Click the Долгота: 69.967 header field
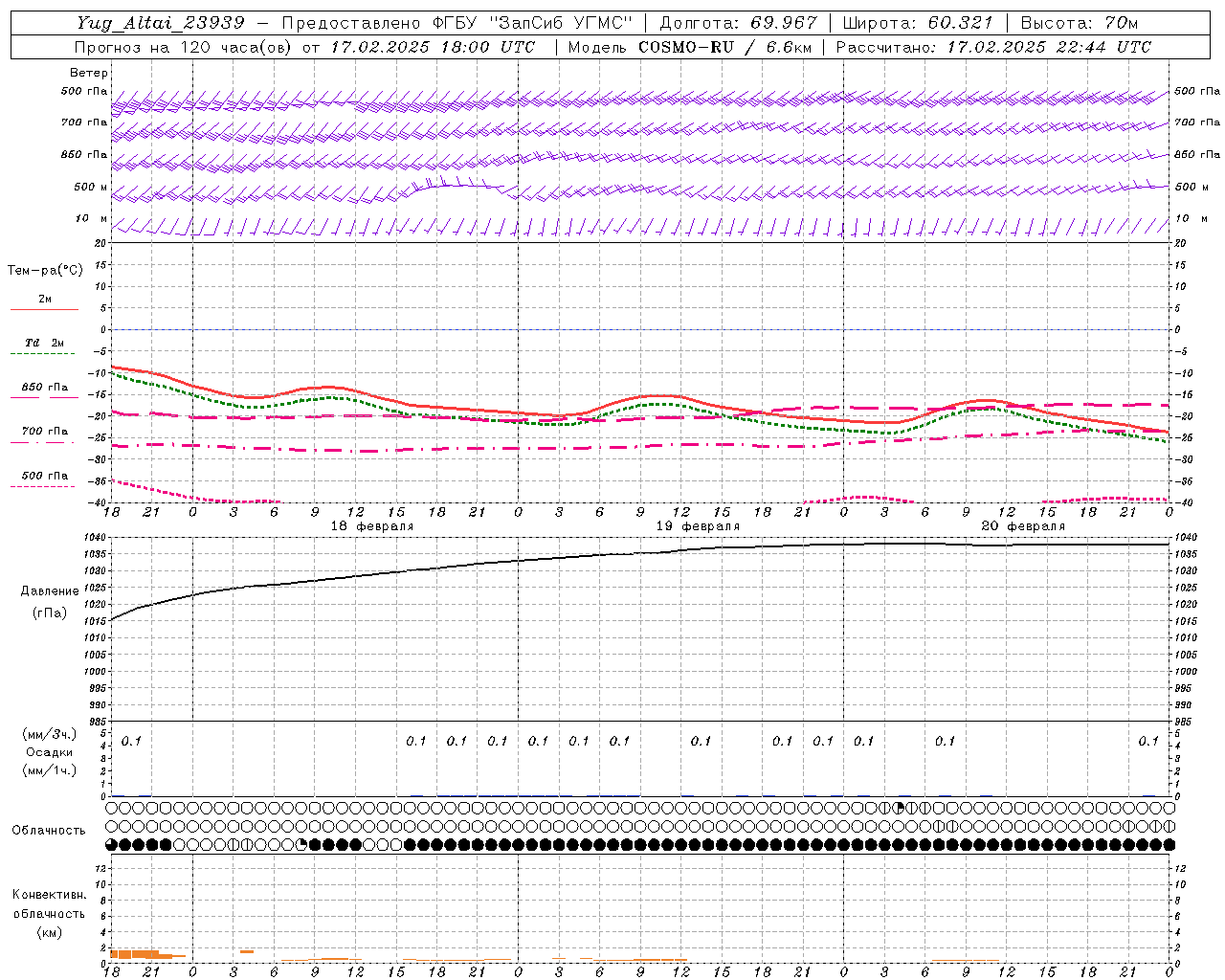Screen dimensions: 1225x980 (738, 23)
